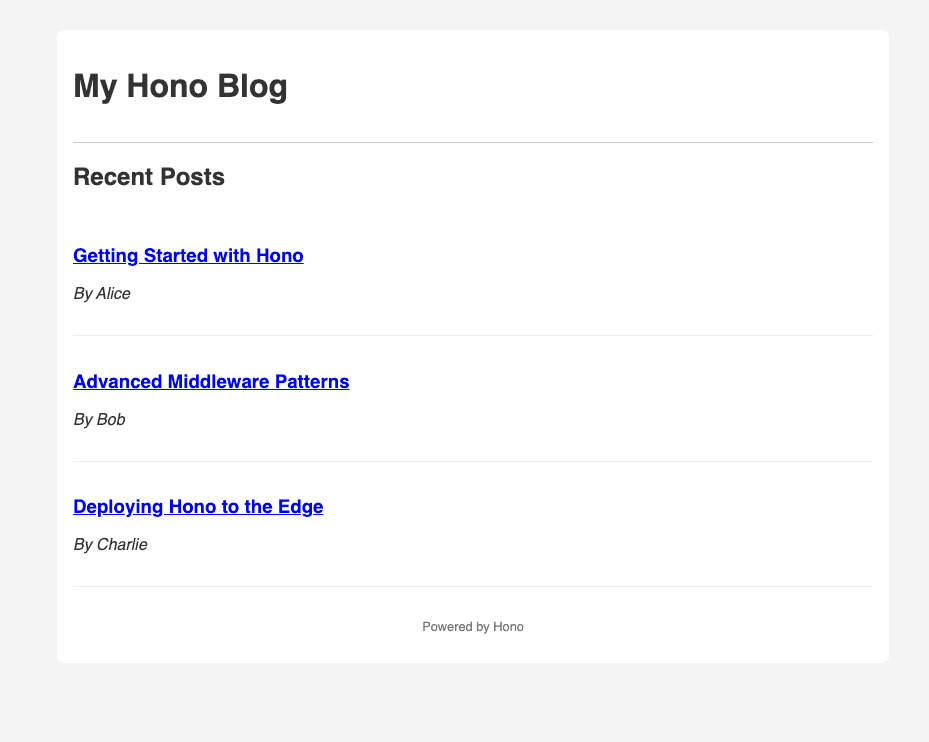This screenshot has height=742, width=929.
Task: Click the divider line below the blog title
Action: point(473,143)
